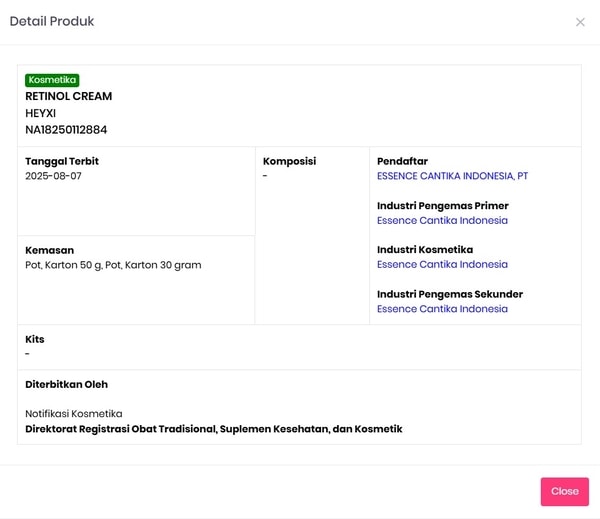Click the Diterbitkan Oleh heading
The height and width of the screenshot is (519, 600).
[x=66, y=384]
